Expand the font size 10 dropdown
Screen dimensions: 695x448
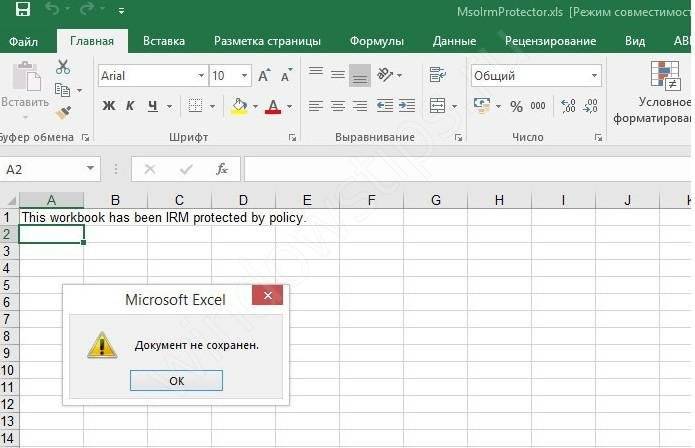[x=244, y=76]
